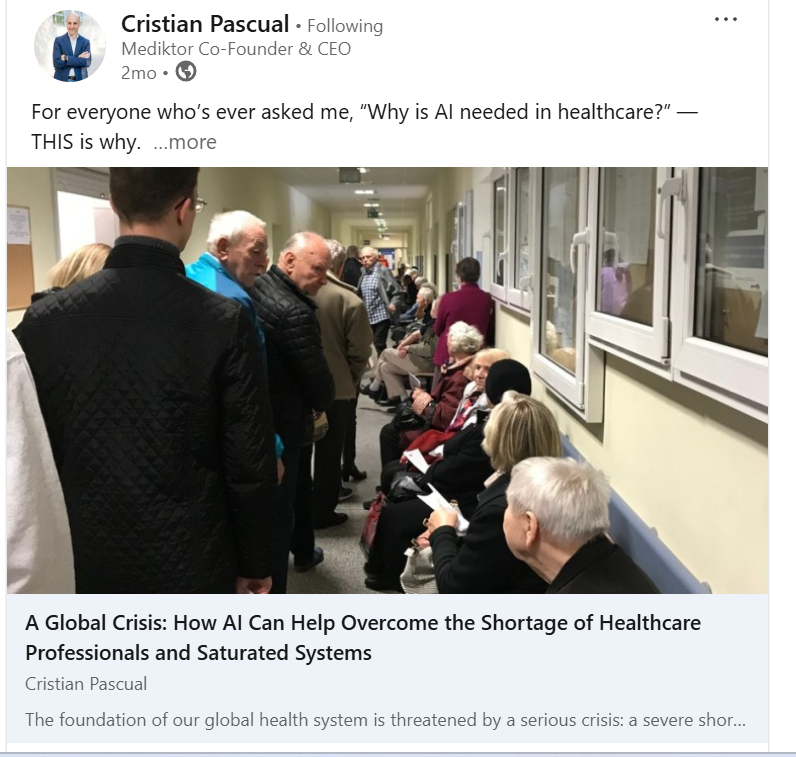Image resolution: width=796 pixels, height=757 pixels.
Task: Toggle the "Following" status label
Action: [x=345, y=26]
